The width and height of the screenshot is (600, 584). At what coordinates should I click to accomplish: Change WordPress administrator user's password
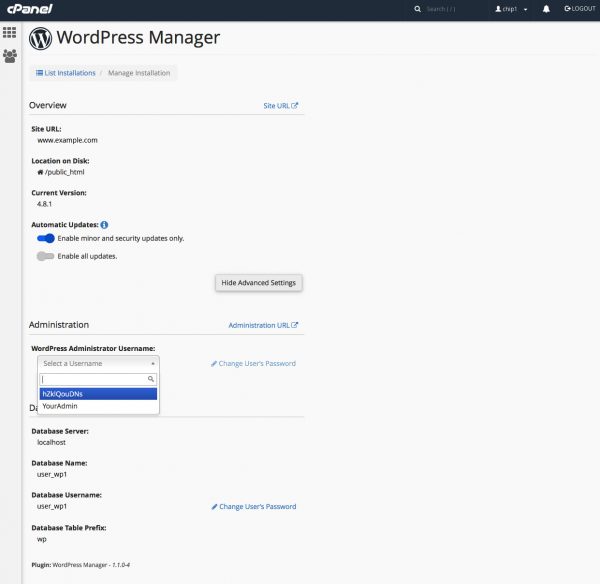pos(253,364)
